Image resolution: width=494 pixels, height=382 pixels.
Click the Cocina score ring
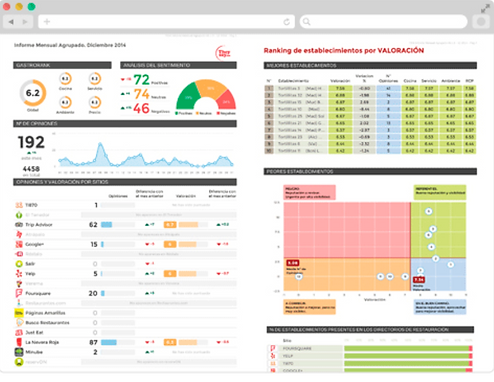[65, 79]
